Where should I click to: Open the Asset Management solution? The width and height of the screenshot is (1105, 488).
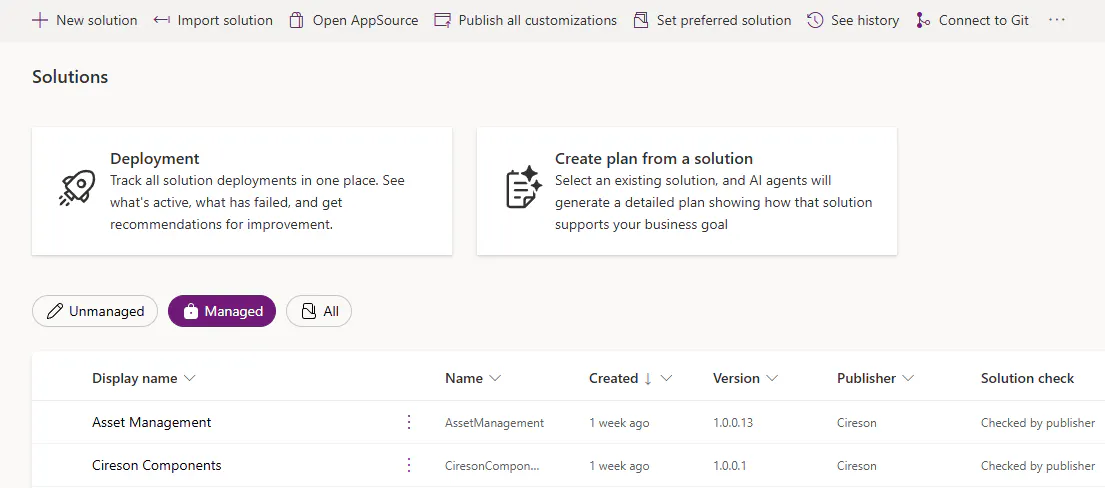(x=152, y=422)
